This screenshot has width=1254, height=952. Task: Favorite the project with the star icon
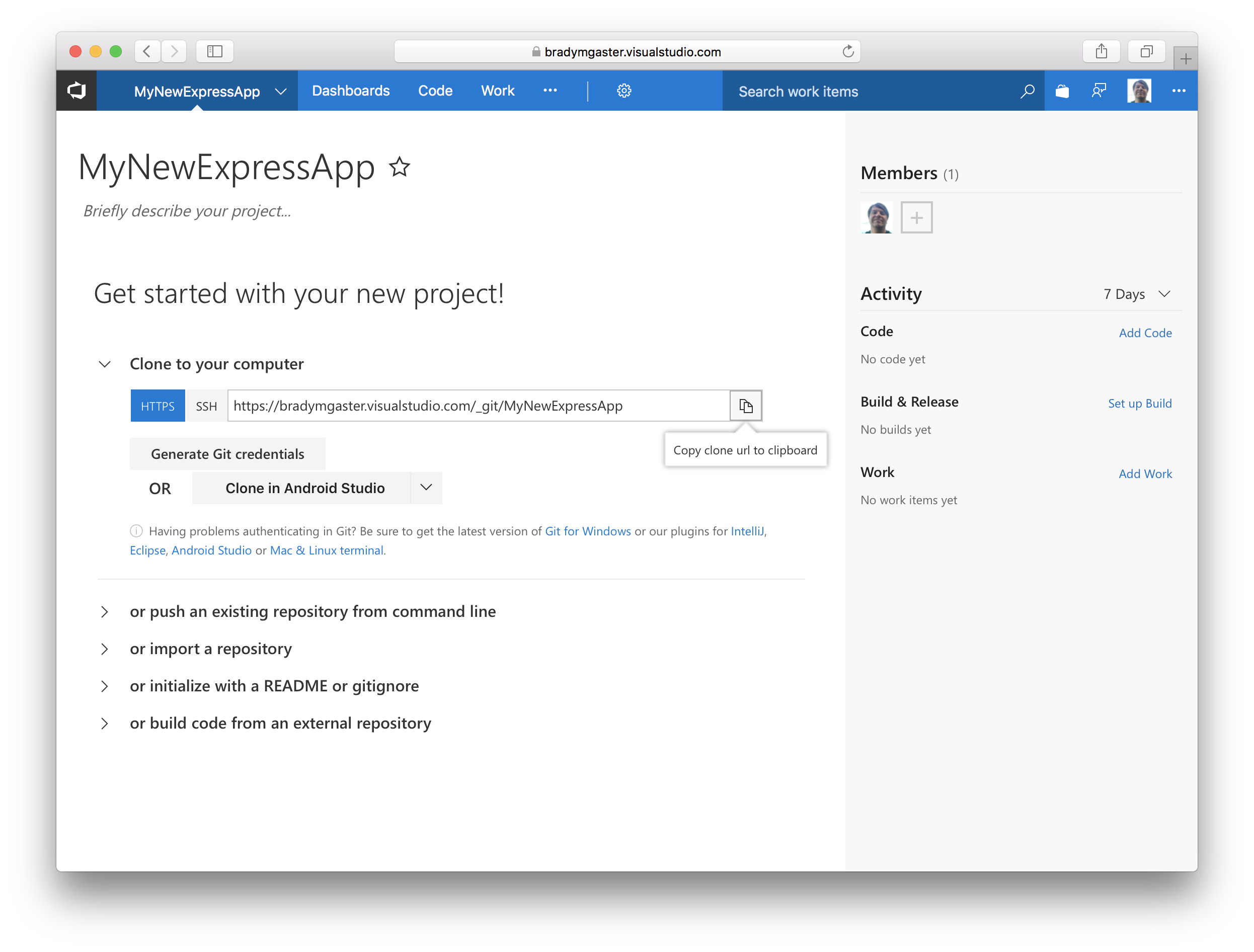[400, 167]
